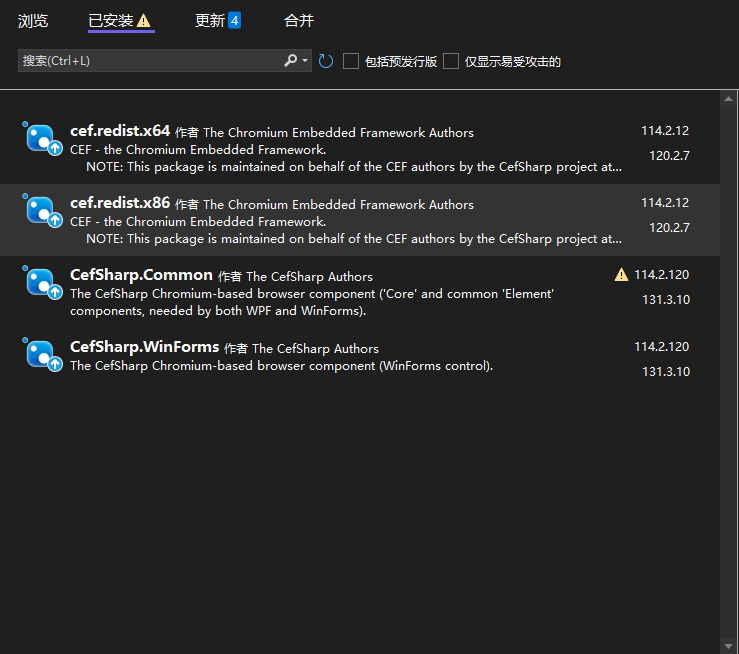Click the scroll up arrow of list
The image size is (739, 654).
728,99
